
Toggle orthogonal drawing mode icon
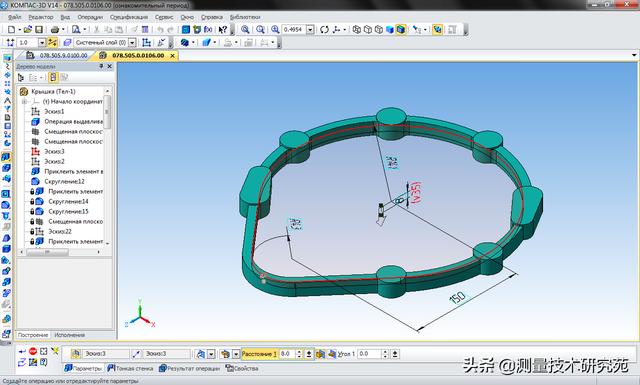point(52,42)
